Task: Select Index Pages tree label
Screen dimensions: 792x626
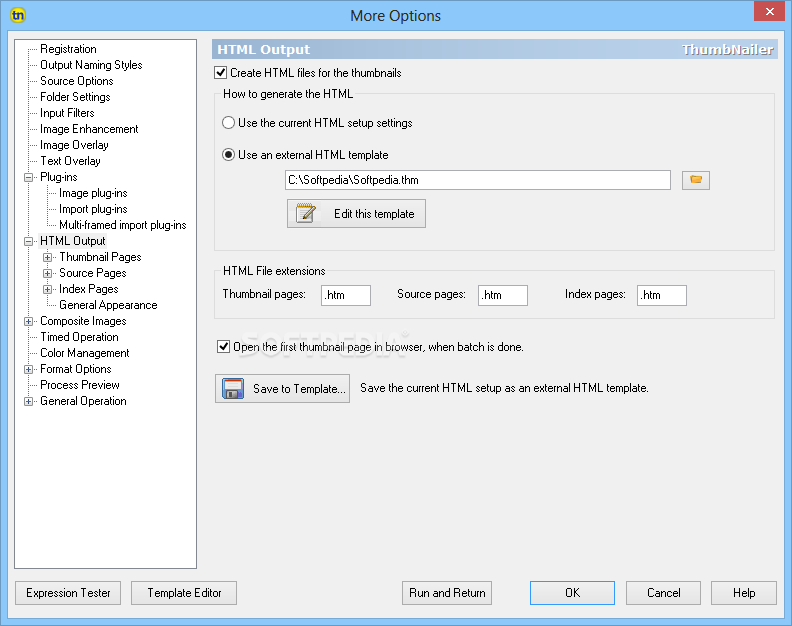Action: pyautogui.click(x=88, y=289)
